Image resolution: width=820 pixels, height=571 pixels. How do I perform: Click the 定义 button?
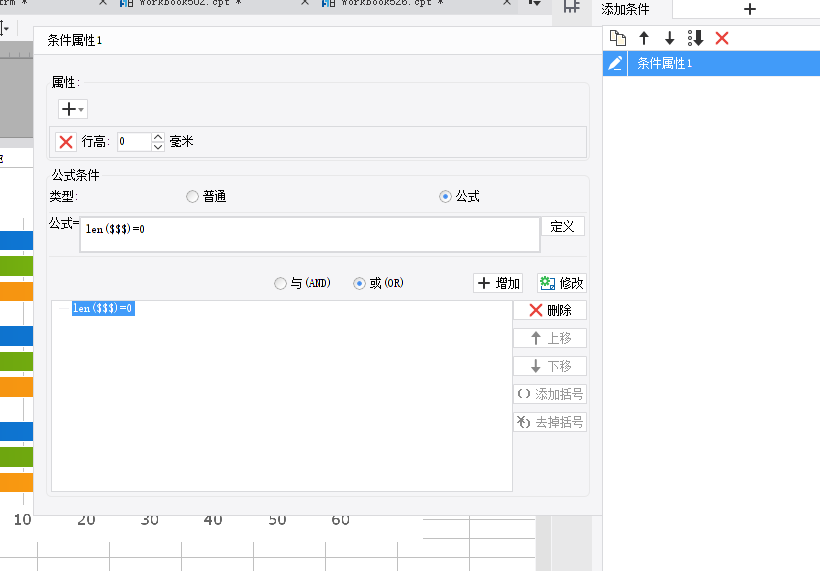click(563, 226)
